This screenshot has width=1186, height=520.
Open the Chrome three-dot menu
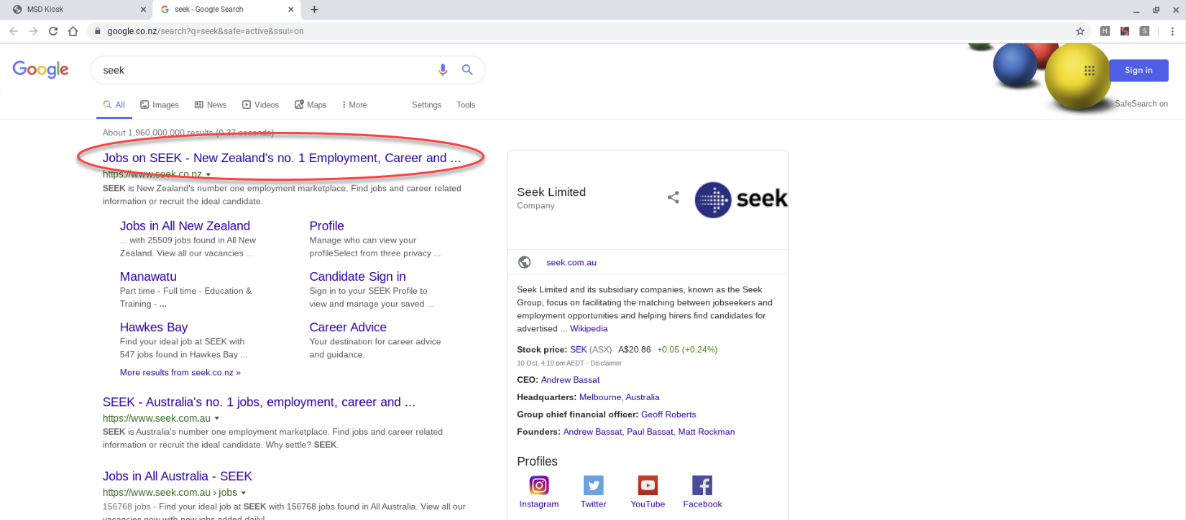[1172, 31]
